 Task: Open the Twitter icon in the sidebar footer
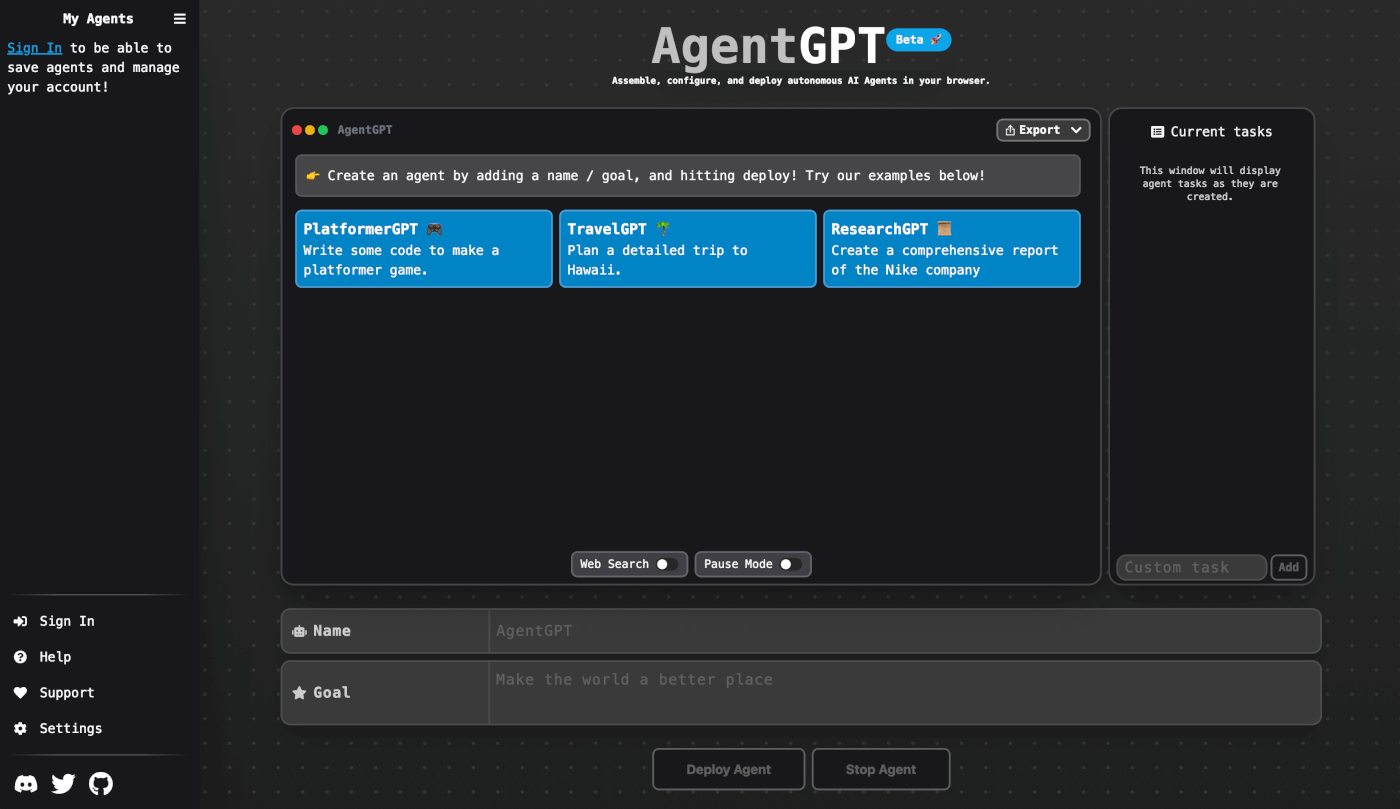(62, 784)
